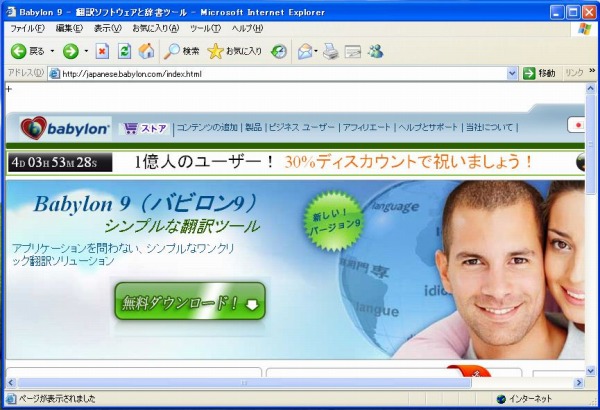This screenshot has width=600, height=410.
Task: Click in the address bar URL field
Action: 280,73
